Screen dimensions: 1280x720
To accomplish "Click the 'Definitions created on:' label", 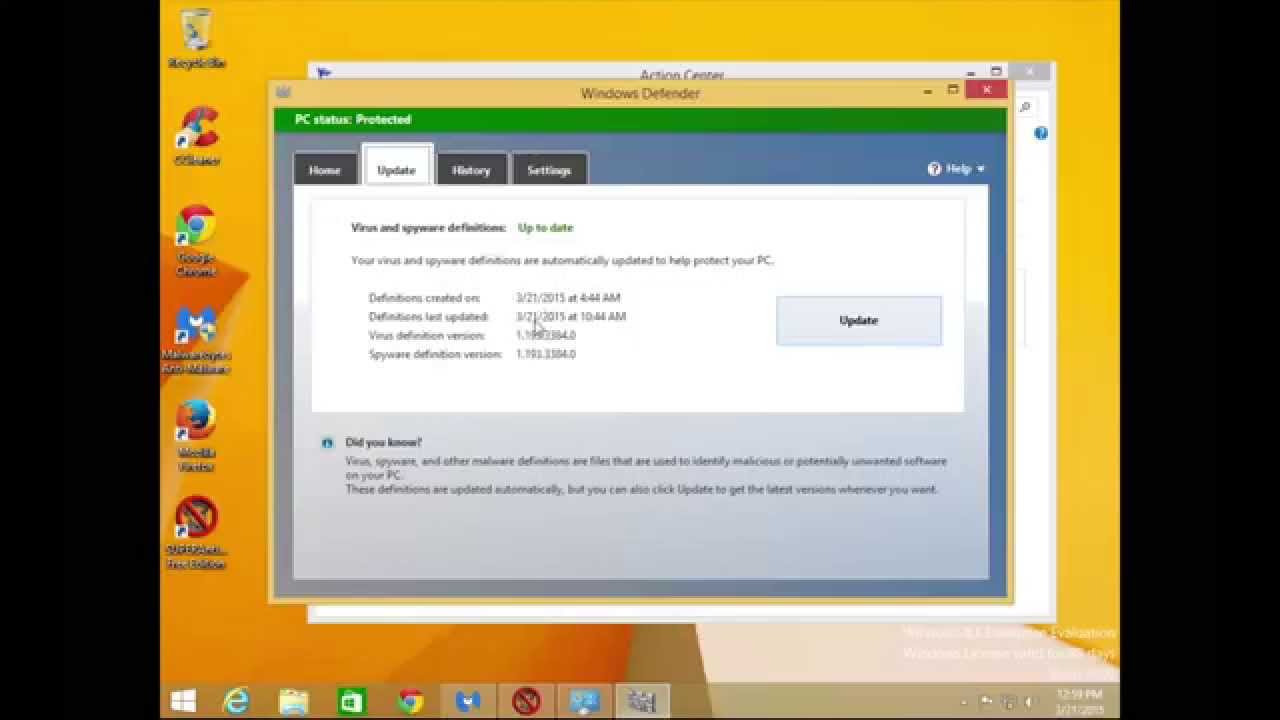I will (x=424, y=298).
